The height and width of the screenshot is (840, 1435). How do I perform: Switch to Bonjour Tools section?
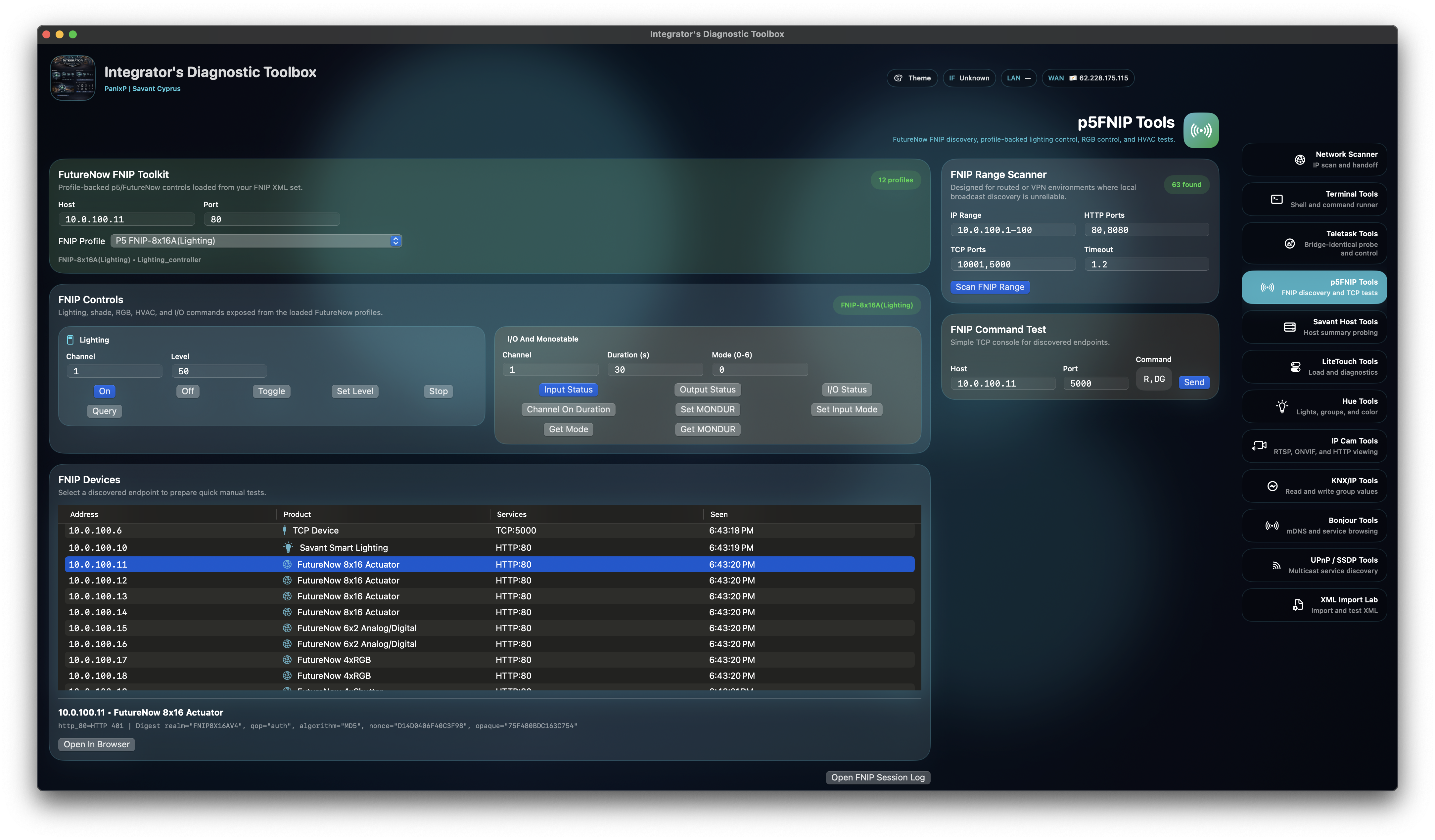coord(1314,526)
